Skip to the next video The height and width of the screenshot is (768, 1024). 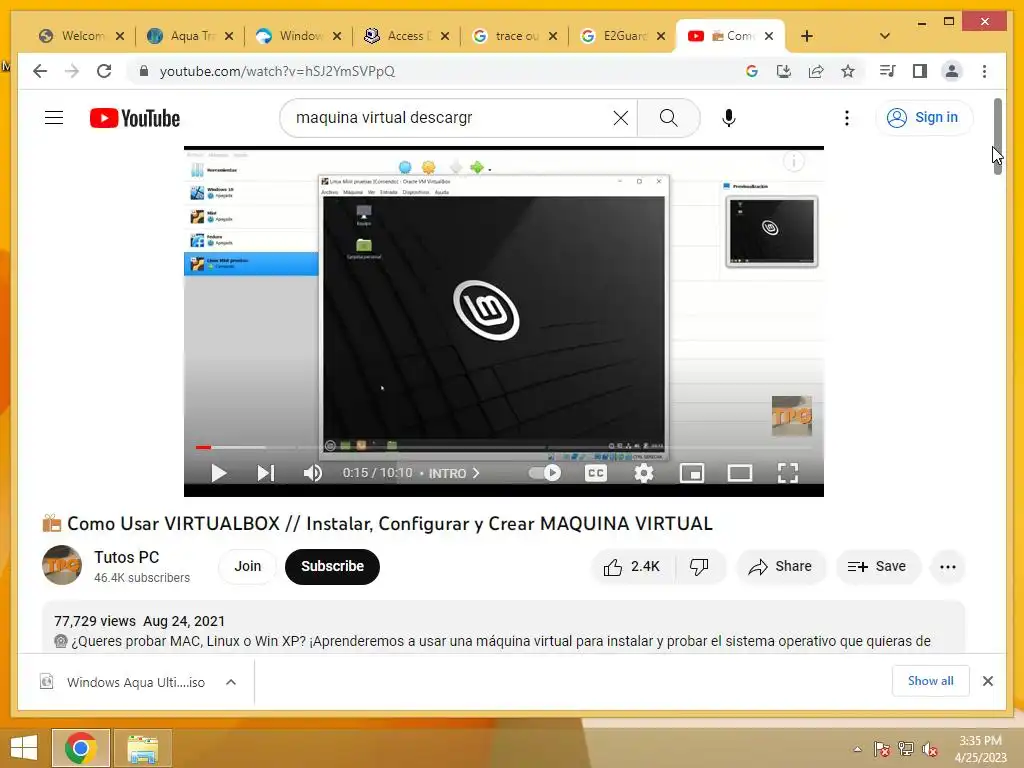[x=266, y=473]
